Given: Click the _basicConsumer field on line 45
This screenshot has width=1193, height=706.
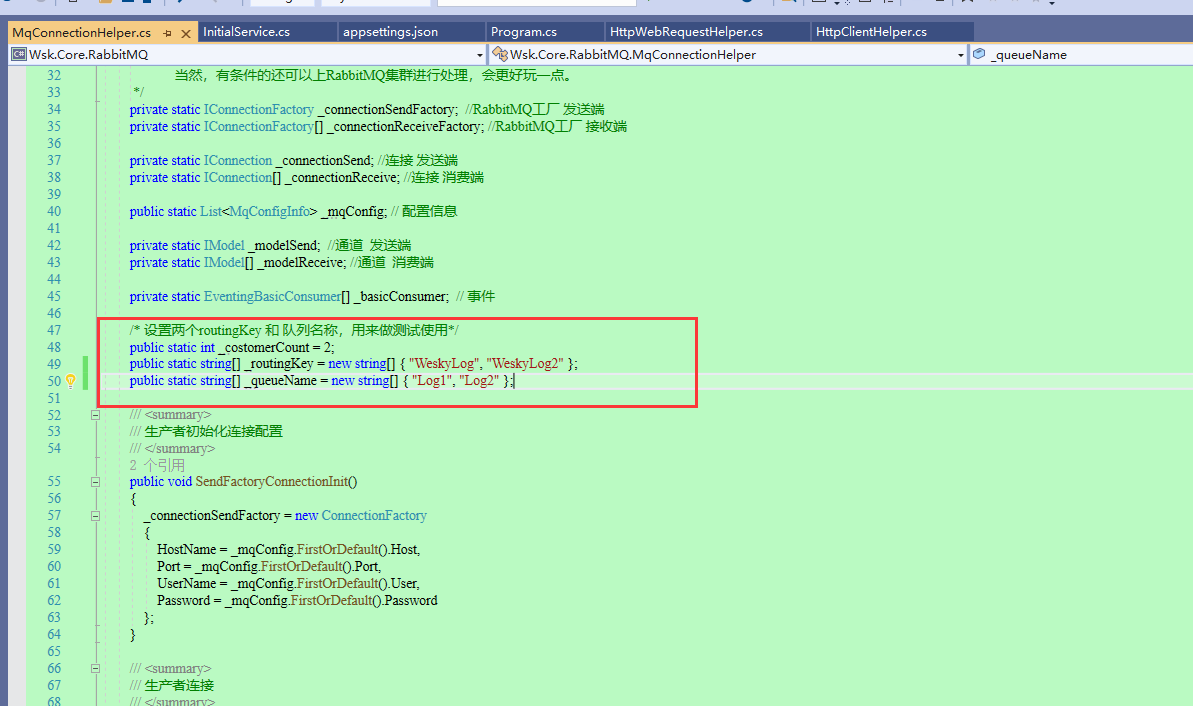Looking at the screenshot, I should [401, 297].
